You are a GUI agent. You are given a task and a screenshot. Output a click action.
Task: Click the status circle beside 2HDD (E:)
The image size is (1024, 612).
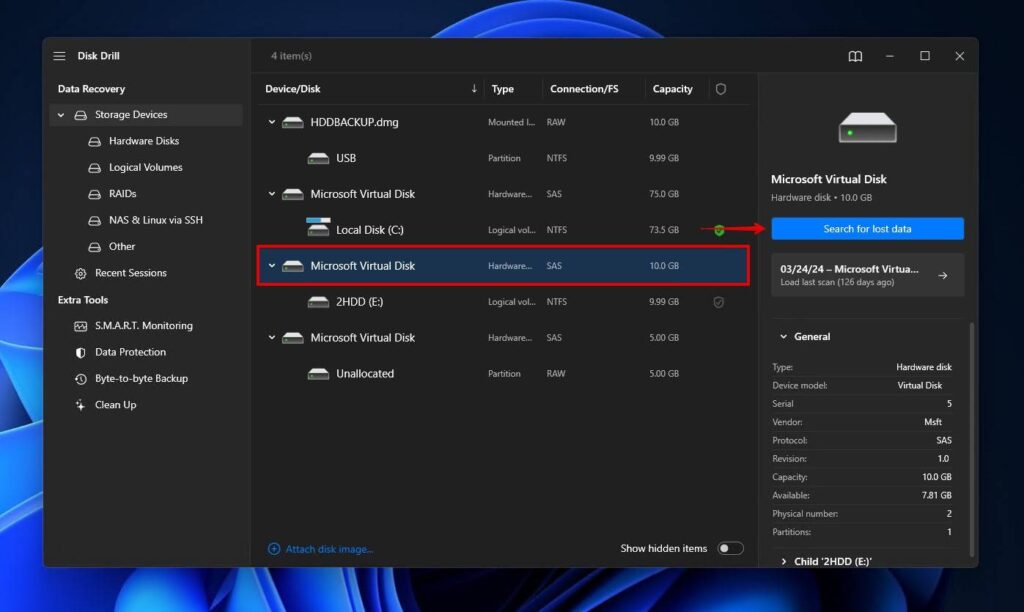[x=718, y=301]
